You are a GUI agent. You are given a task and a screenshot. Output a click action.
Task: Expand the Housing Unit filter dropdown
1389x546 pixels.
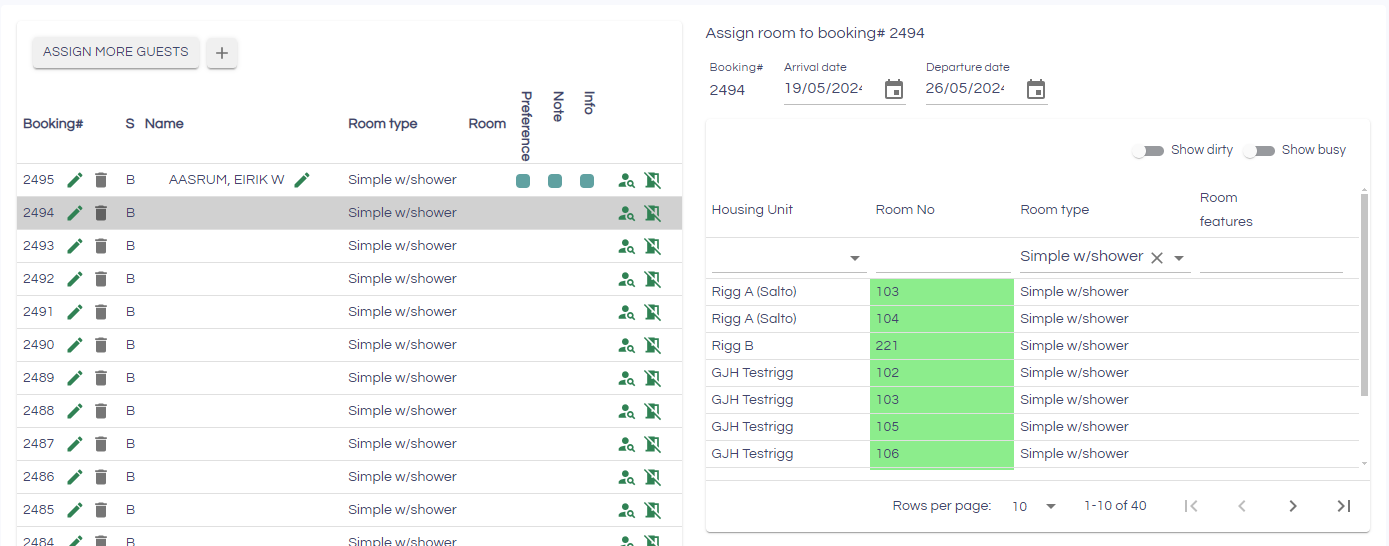856,258
